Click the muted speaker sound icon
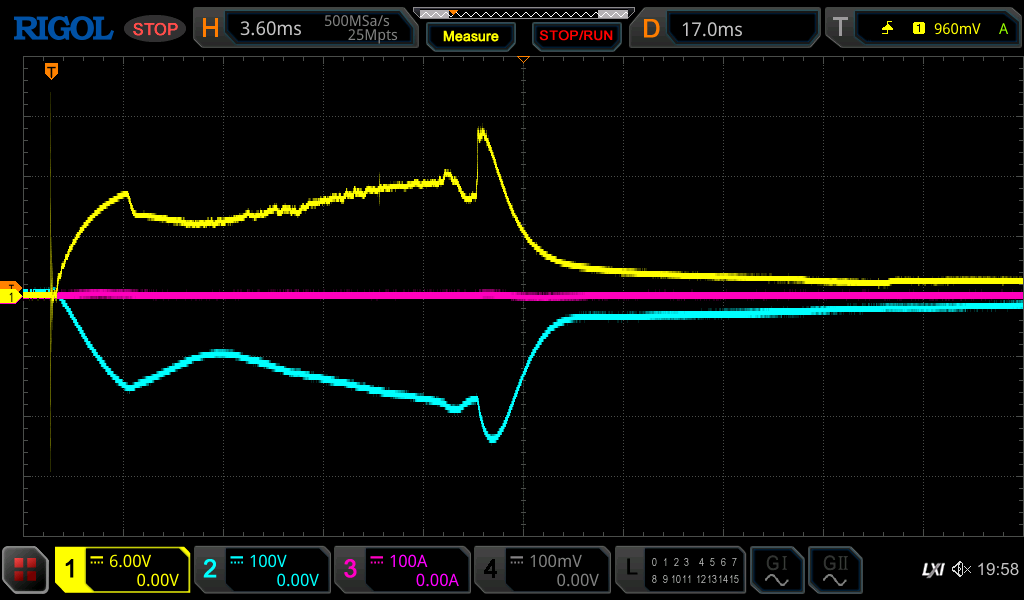 point(962,570)
